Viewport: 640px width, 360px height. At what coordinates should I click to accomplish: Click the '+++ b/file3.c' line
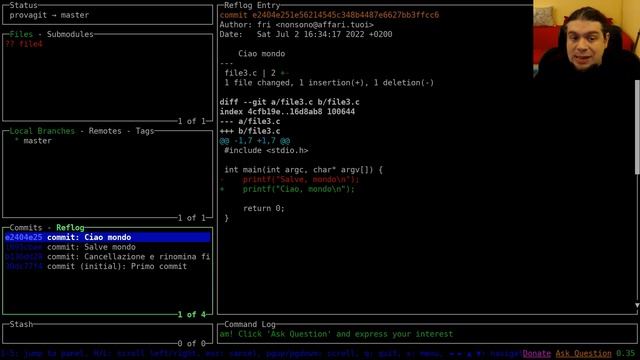tap(250, 131)
